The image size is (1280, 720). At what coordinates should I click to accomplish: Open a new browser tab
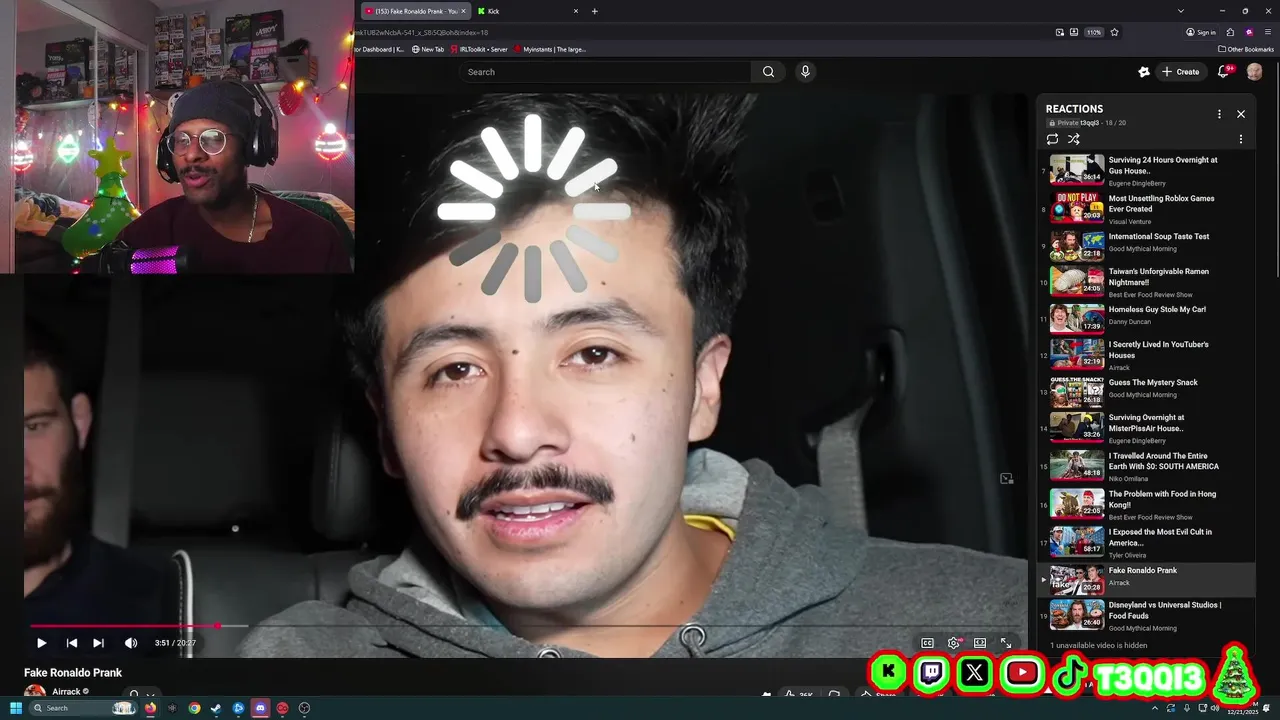coord(594,11)
